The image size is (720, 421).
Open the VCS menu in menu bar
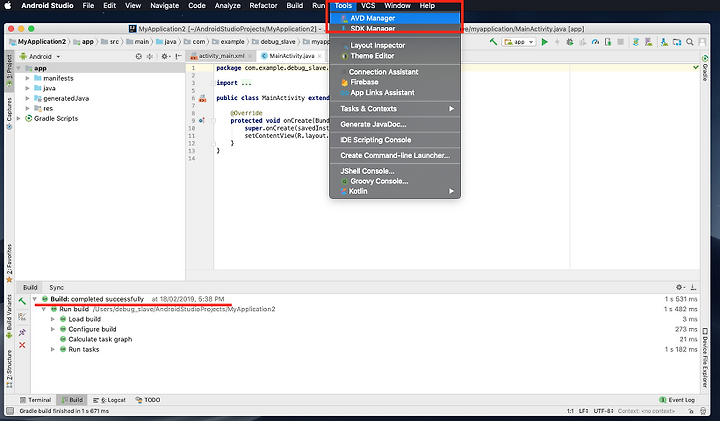click(368, 6)
